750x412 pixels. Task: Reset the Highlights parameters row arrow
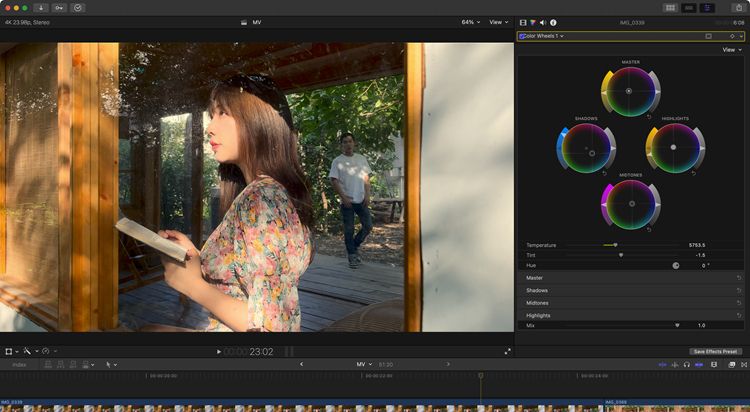pyautogui.click(x=739, y=315)
